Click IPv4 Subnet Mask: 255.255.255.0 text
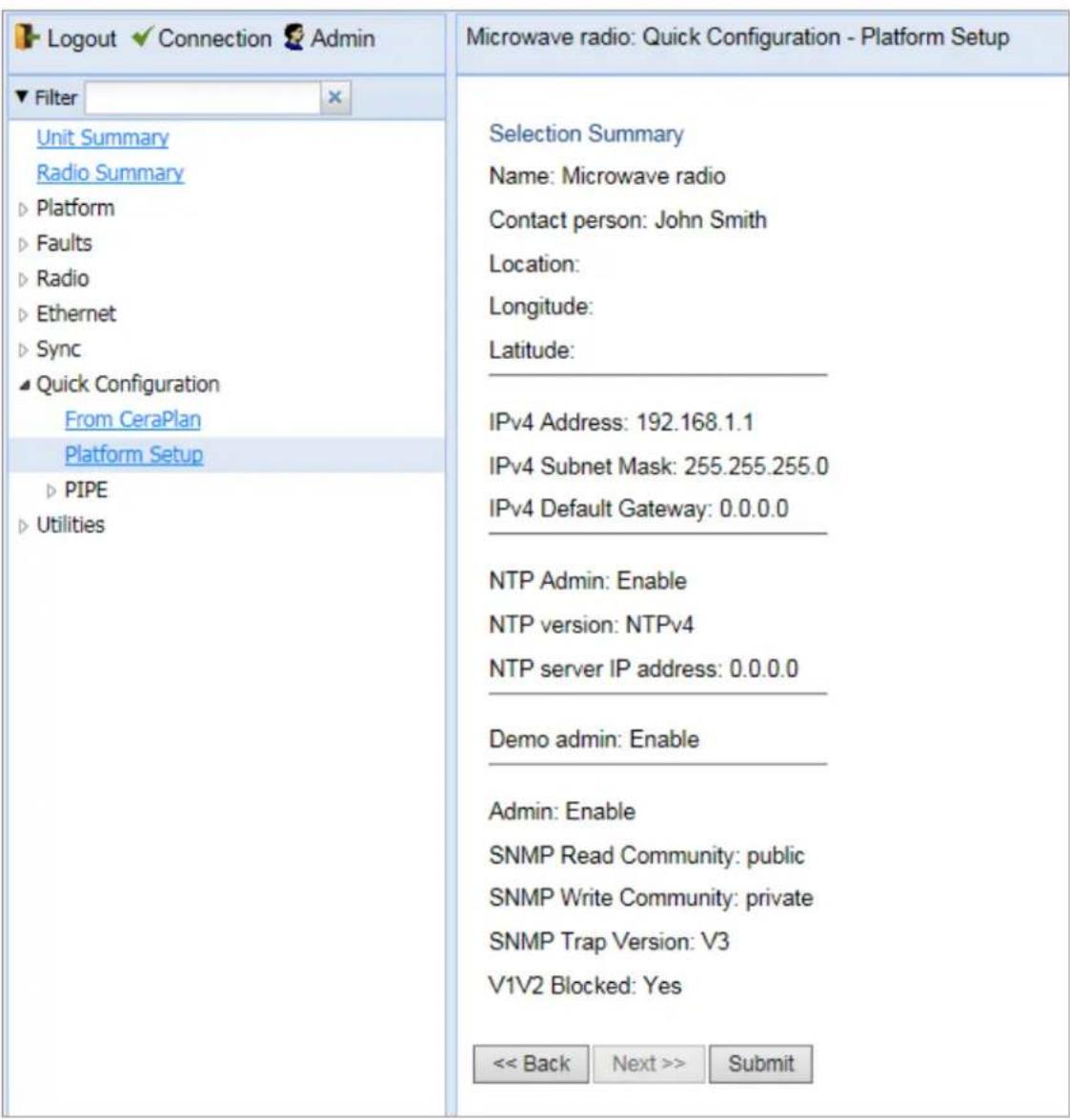Screen dimensions: 1070x1120 pyautogui.click(x=658, y=467)
